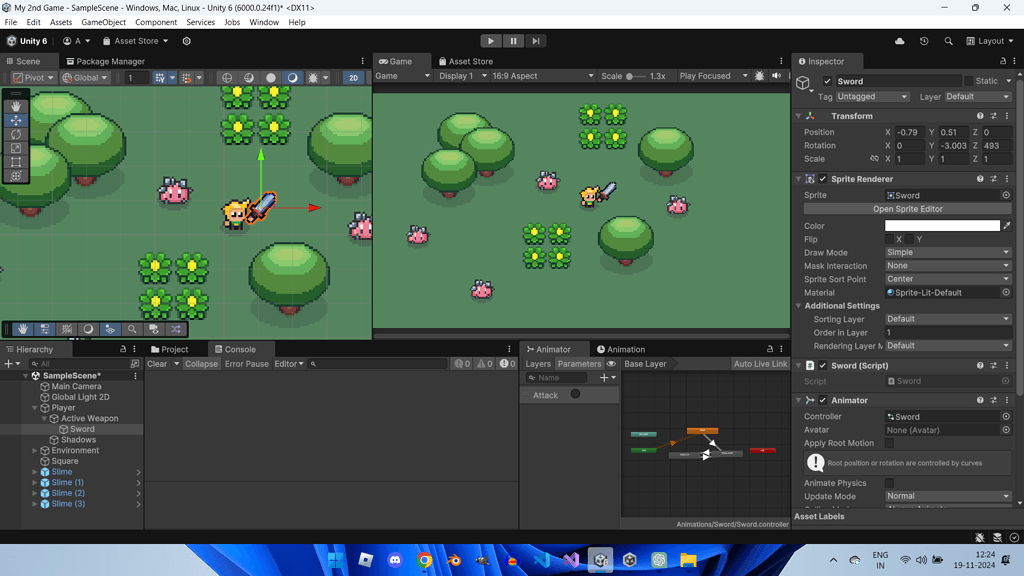1024x576 pixels.
Task: Enable Apply Root Motion
Action: click(889, 443)
